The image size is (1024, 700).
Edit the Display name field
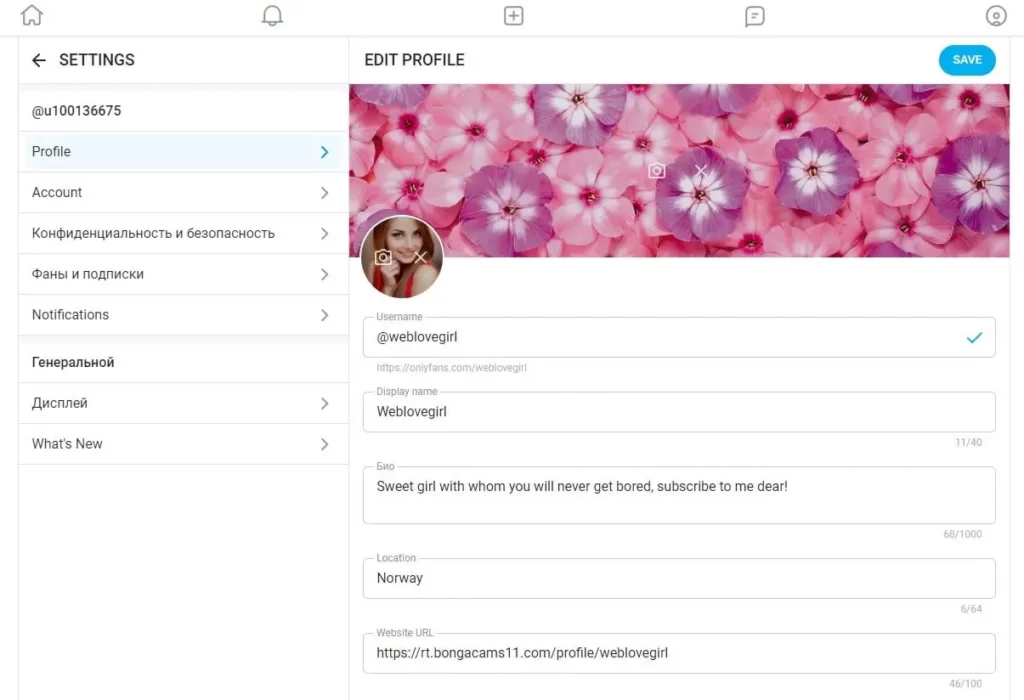click(x=679, y=411)
